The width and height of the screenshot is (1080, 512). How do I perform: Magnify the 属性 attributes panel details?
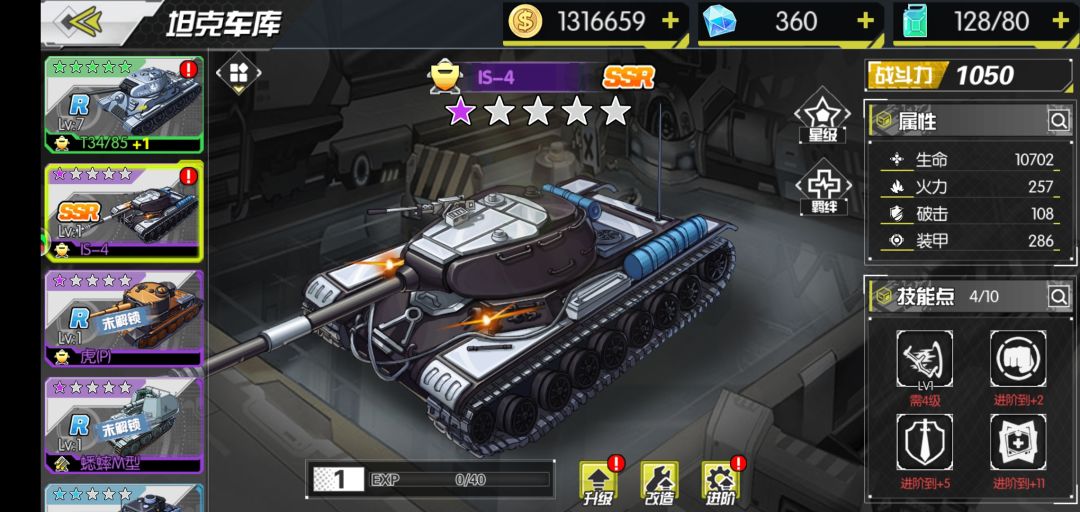pos(1059,121)
